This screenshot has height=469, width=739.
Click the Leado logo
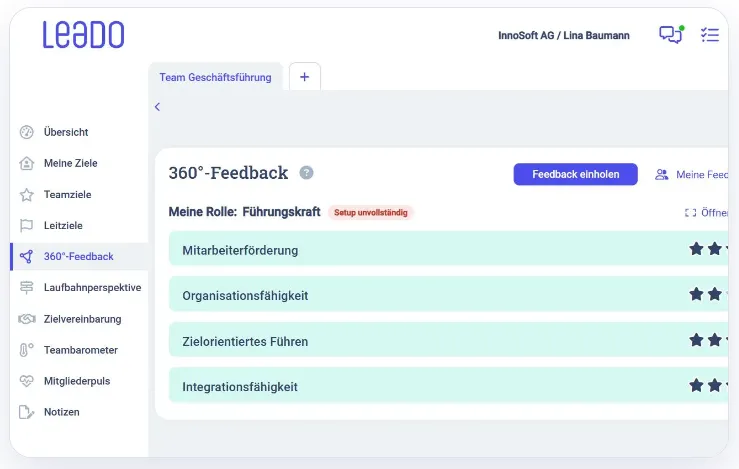(x=83, y=34)
